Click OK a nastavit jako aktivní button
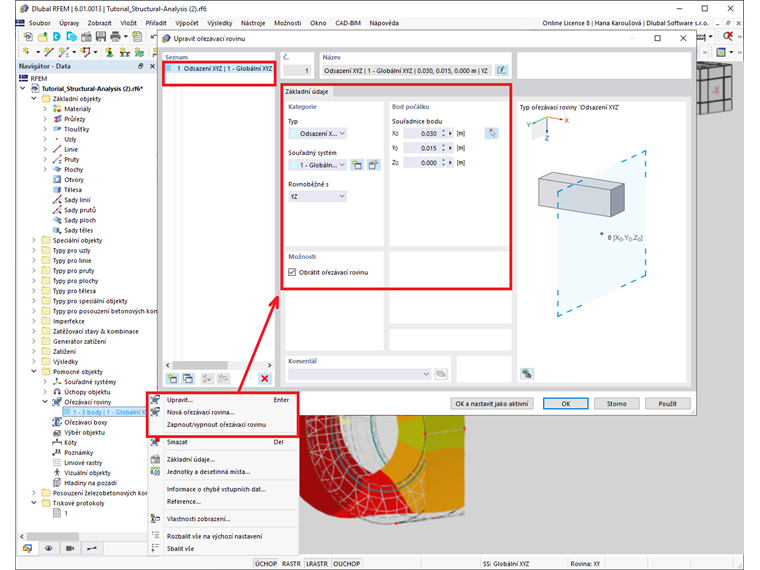The image size is (760, 570). pyautogui.click(x=492, y=403)
